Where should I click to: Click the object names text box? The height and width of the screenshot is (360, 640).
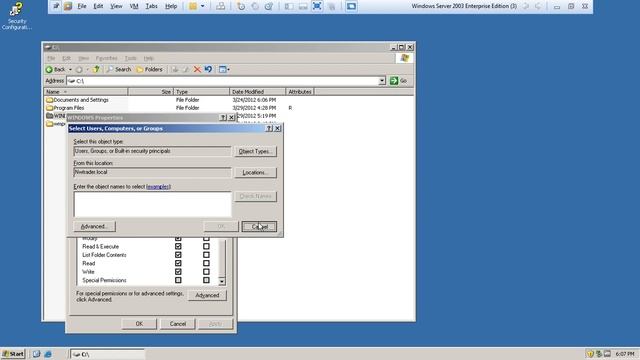153,204
